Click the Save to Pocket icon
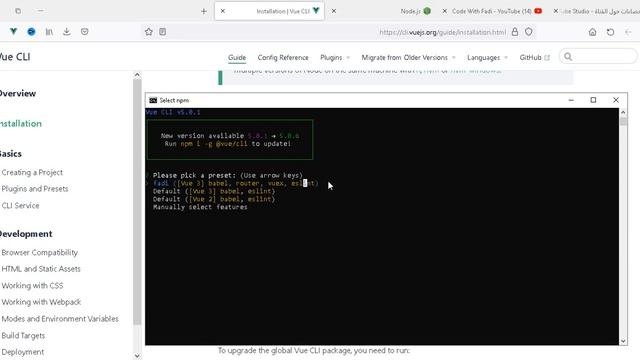Viewport: 640px width, 360px height. pos(84,31)
